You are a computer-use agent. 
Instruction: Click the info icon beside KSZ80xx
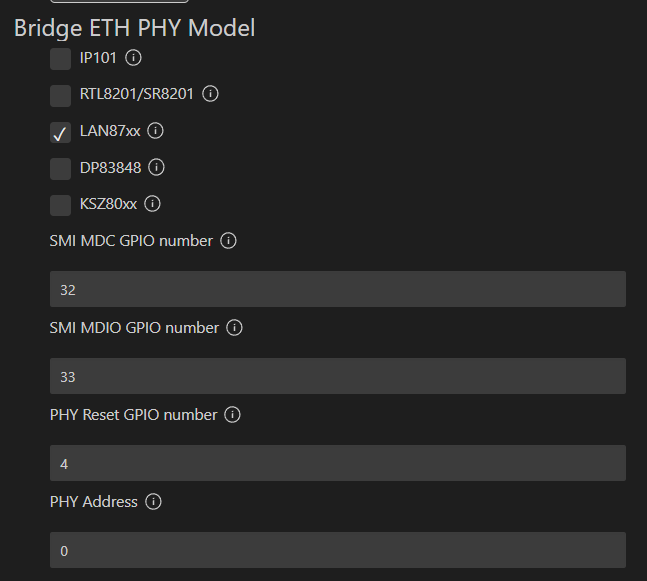click(x=152, y=203)
